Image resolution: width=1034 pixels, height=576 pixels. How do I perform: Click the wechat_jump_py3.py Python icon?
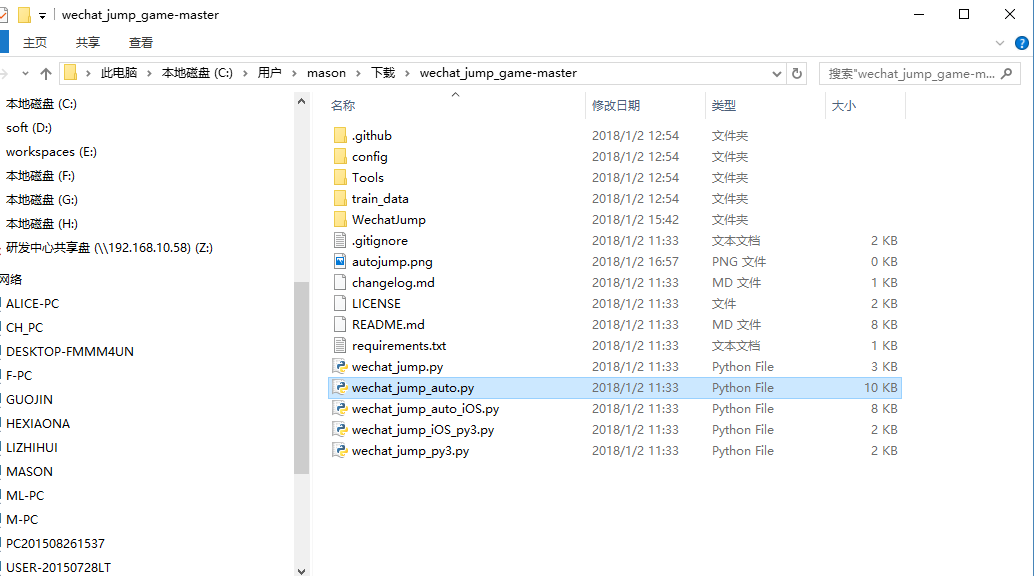point(340,451)
